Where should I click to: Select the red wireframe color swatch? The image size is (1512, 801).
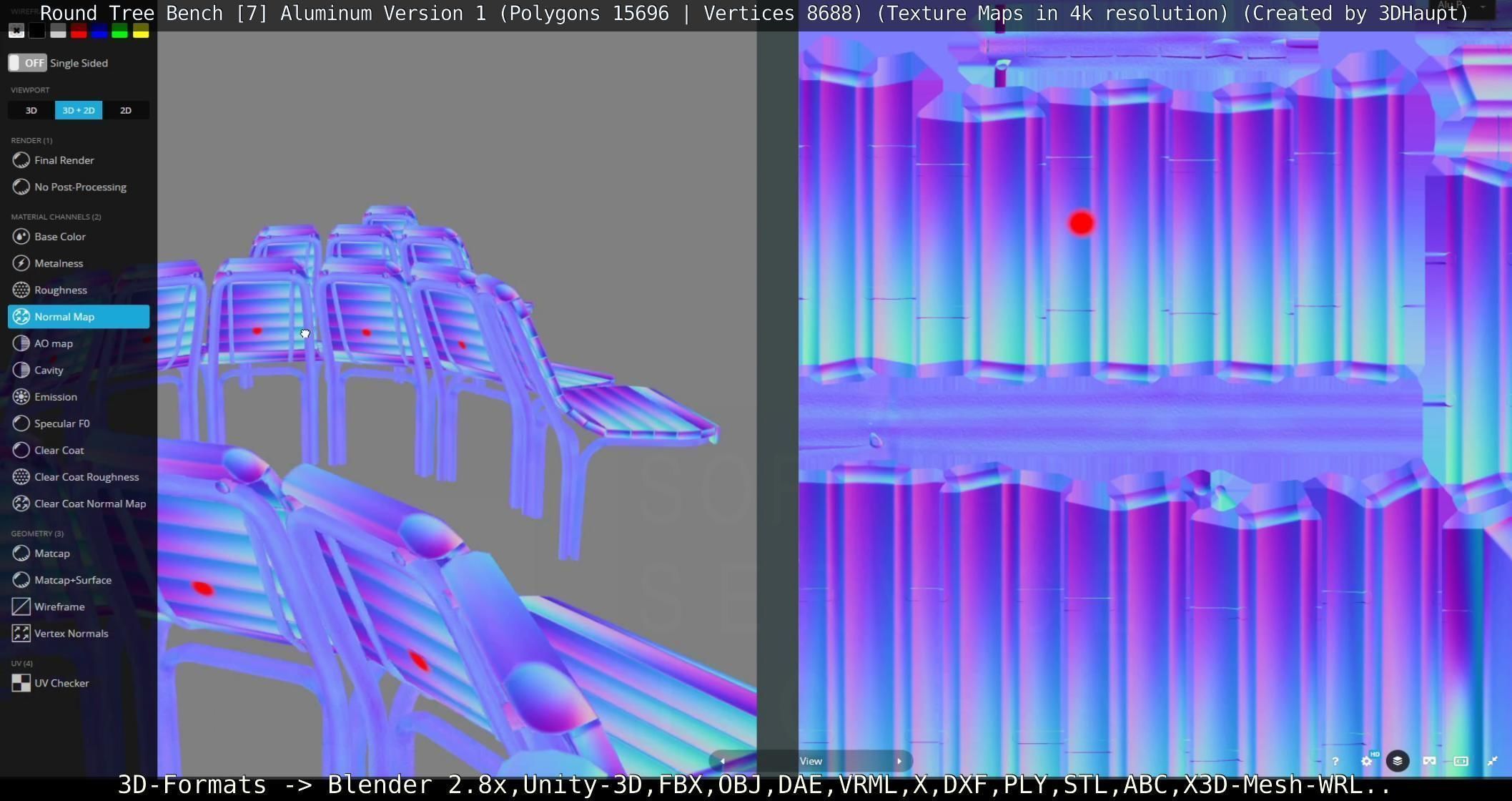79,31
